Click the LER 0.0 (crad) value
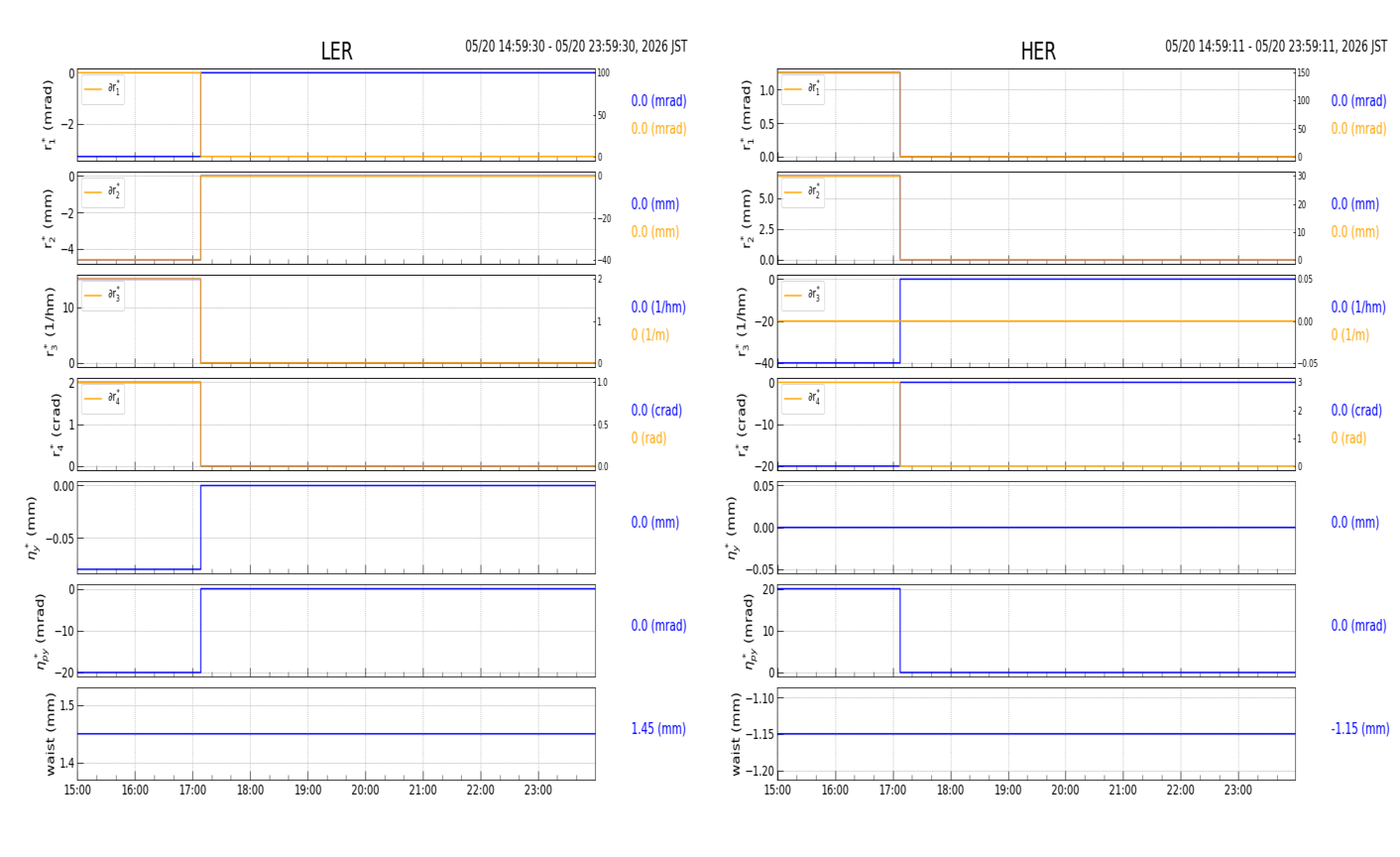Image resolution: width=1400 pixels, height=857 pixels. (x=656, y=411)
